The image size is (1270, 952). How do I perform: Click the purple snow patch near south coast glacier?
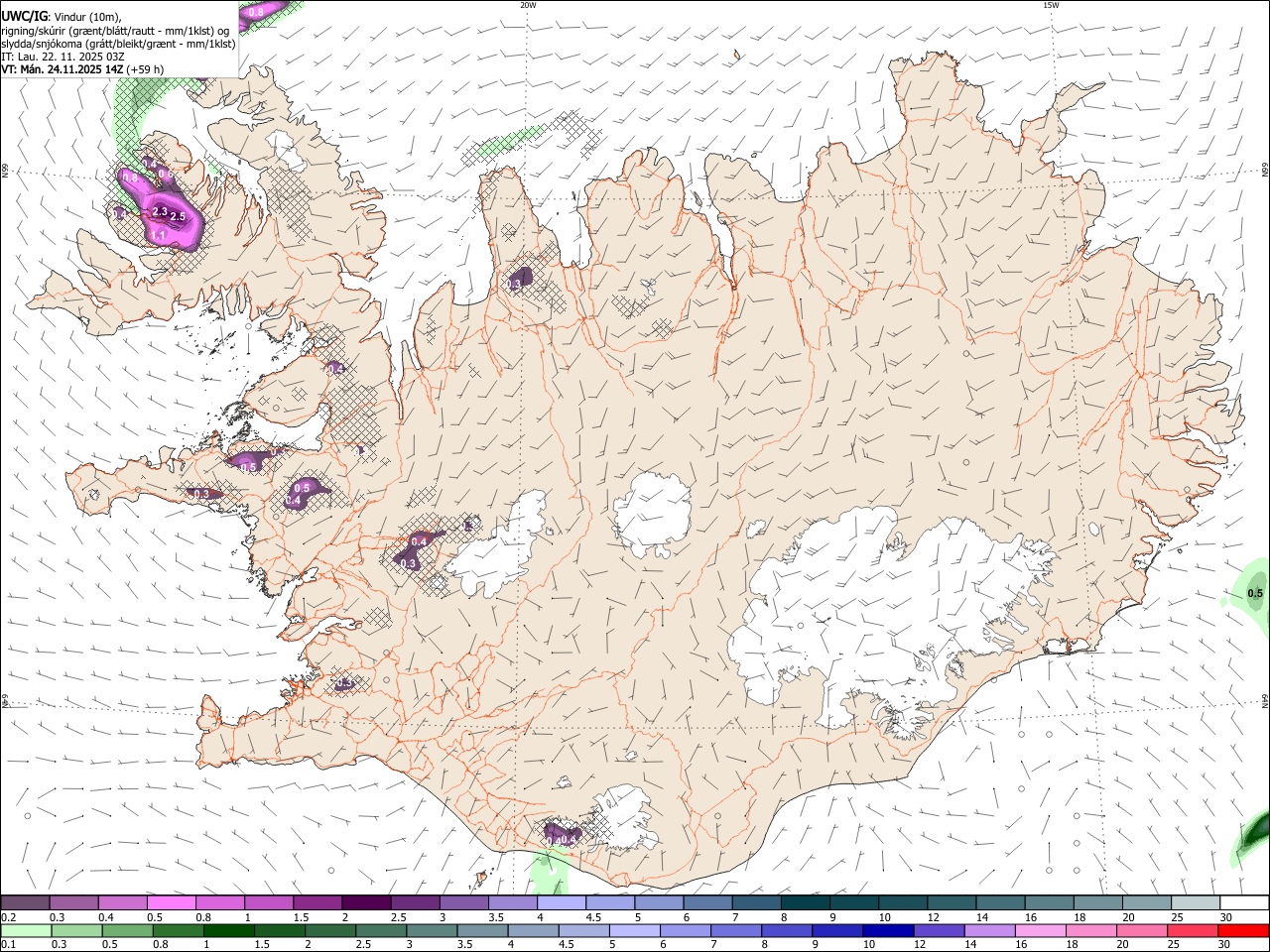click(x=562, y=835)
